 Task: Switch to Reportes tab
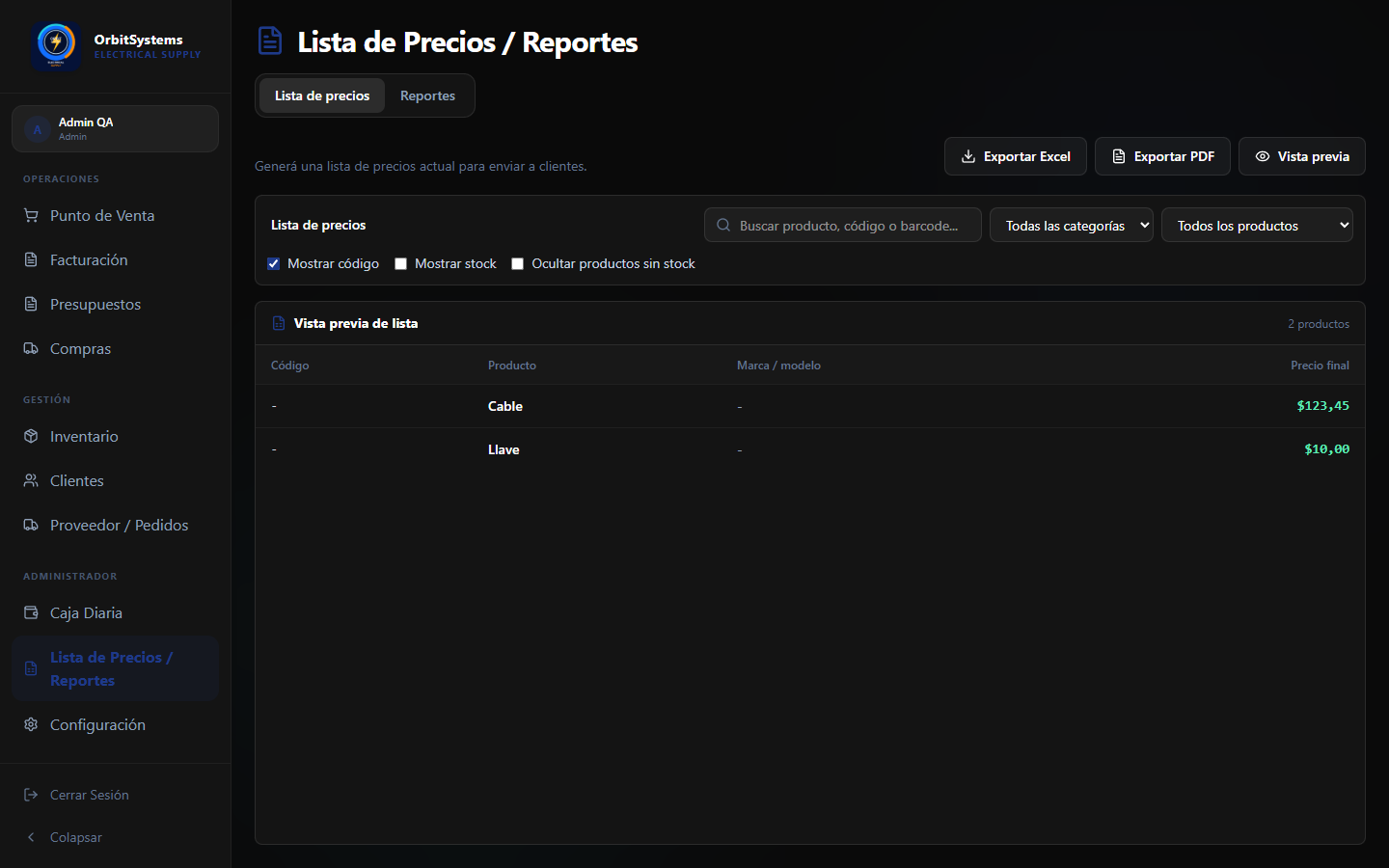(x=427, y=95)
